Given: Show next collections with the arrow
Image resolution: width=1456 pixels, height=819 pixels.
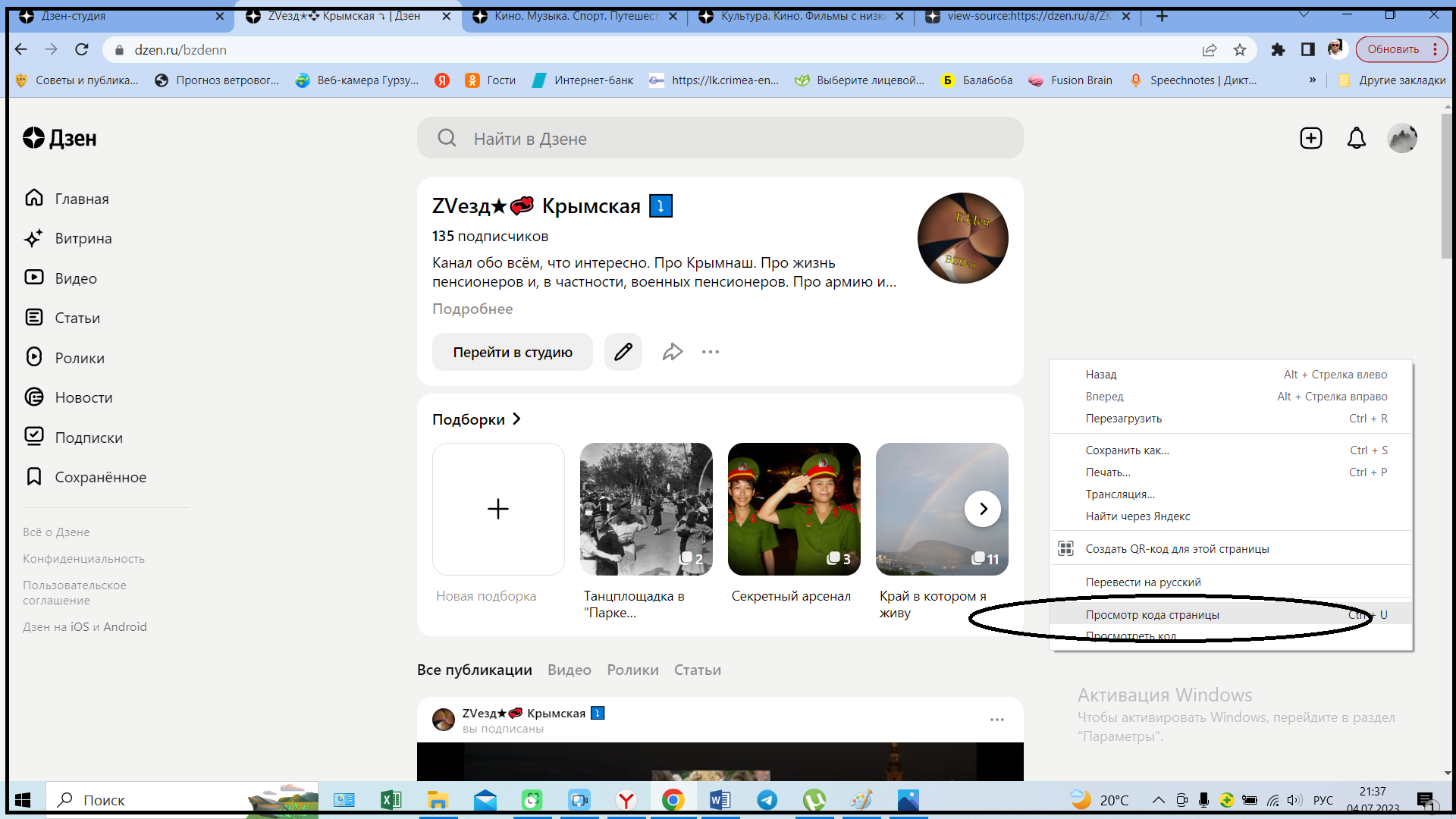Looking at the screenshot, I should tap(983, 509).
